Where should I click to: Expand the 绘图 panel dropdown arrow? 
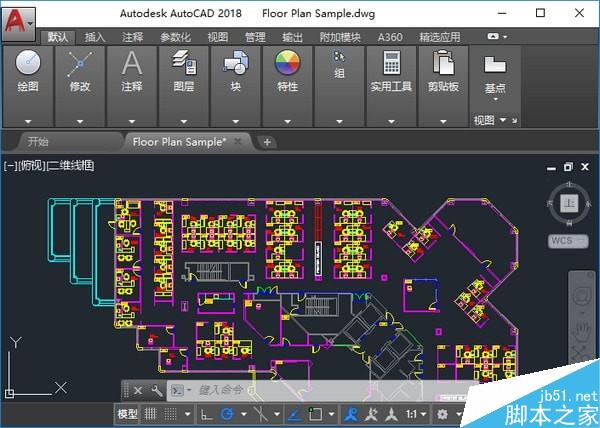point(28,122)
